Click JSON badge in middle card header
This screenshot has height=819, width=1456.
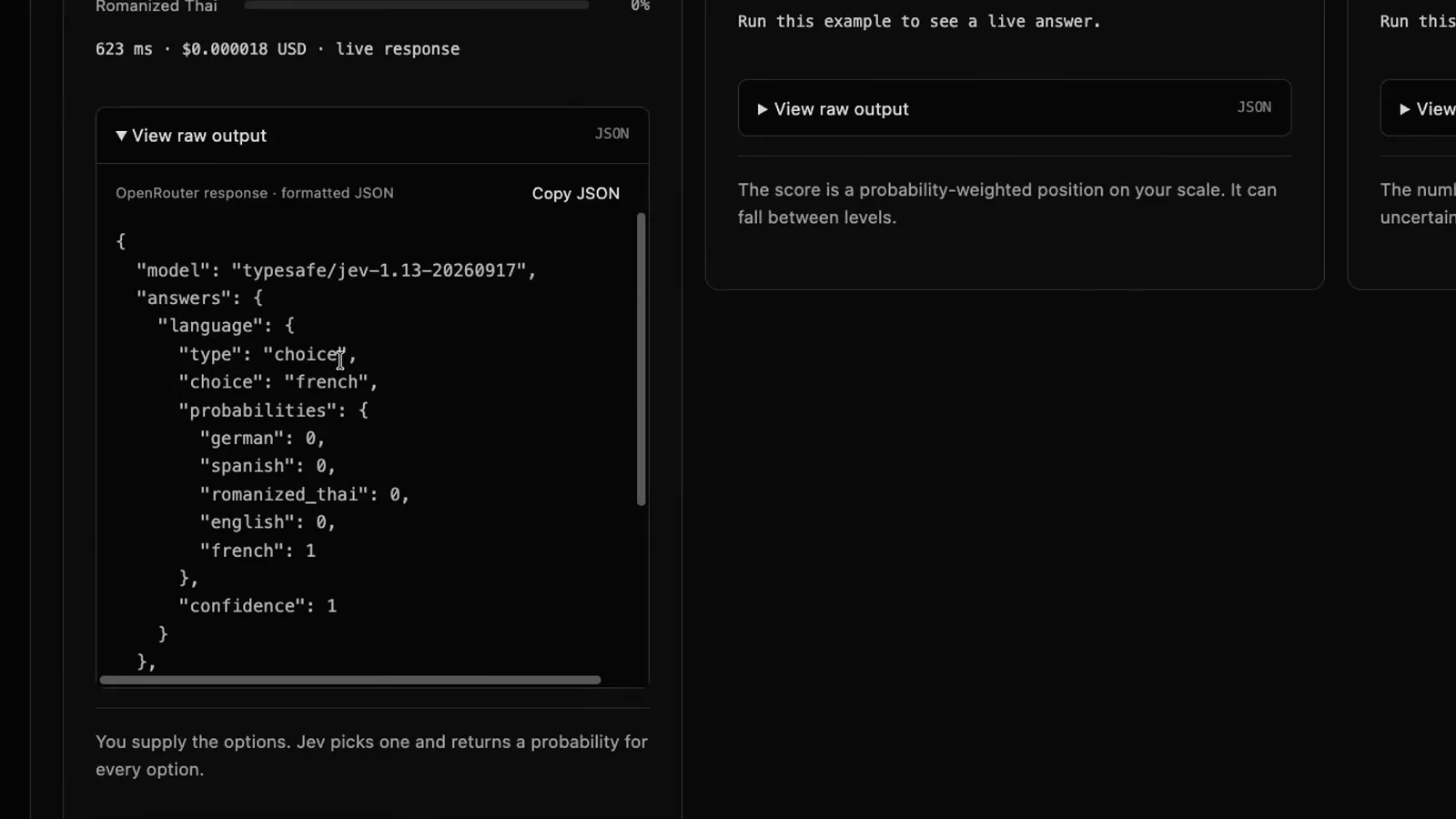tap(1254, 107)
